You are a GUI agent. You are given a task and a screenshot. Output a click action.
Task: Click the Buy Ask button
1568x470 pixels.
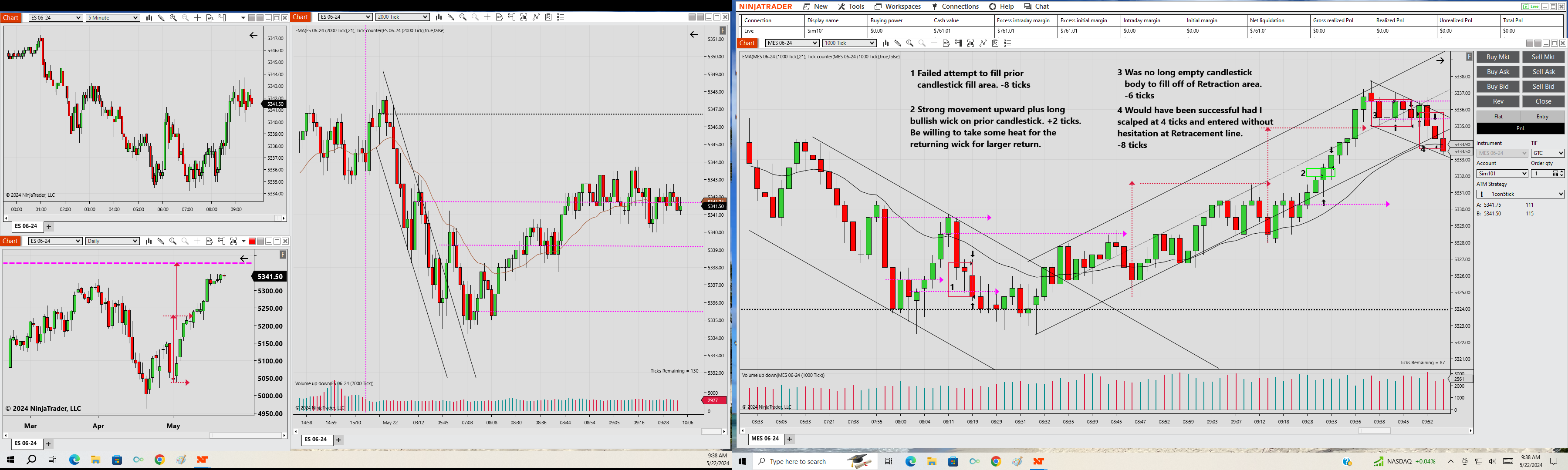(1498, 72)
